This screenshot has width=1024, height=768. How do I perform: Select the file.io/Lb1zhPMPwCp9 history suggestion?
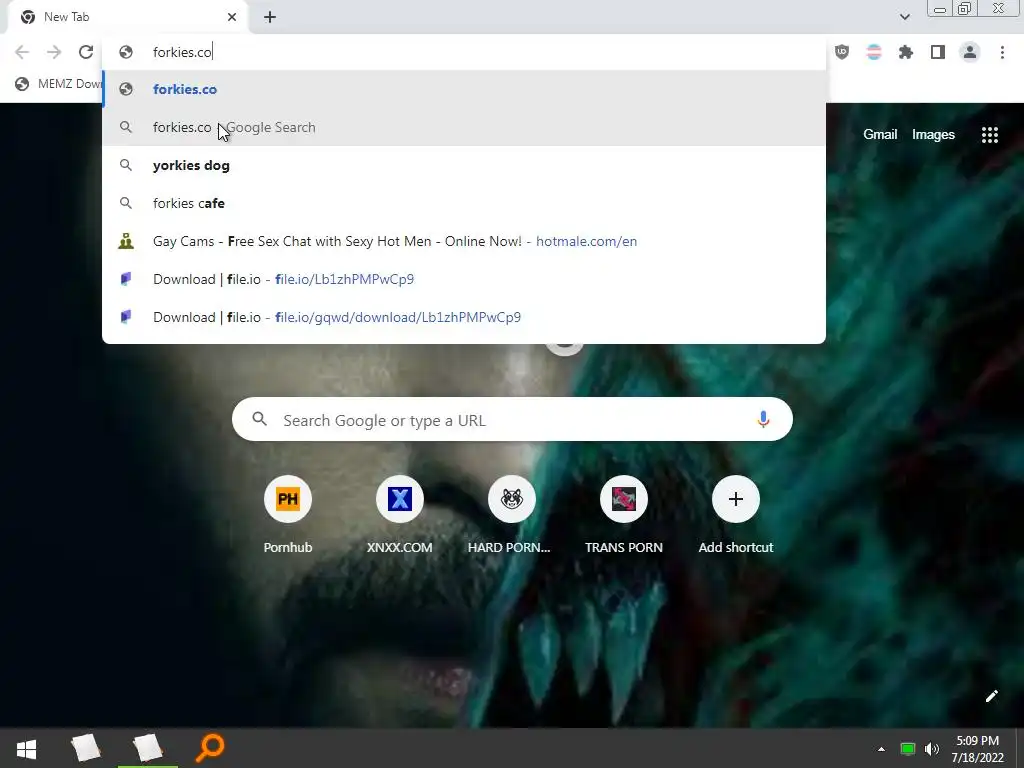coord(464,279)
